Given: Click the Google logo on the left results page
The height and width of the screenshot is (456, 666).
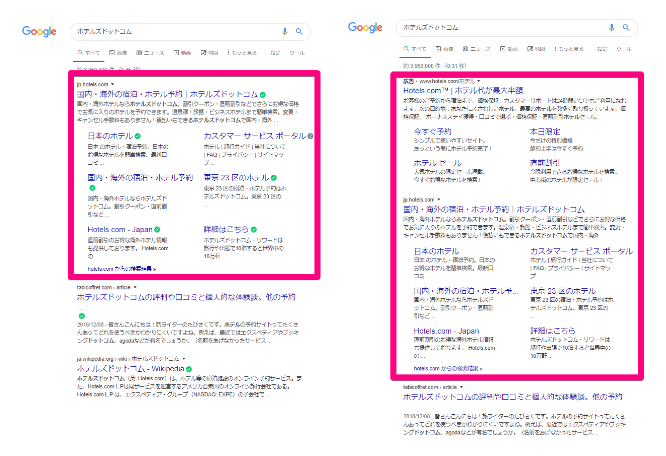Looking at the screenshot, I should 39,31.
